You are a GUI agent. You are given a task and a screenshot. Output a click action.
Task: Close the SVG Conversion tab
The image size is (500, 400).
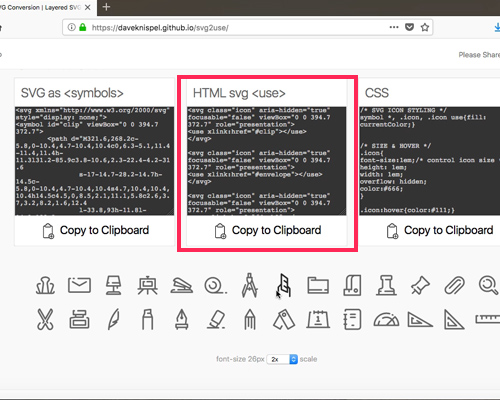[88, 7]
